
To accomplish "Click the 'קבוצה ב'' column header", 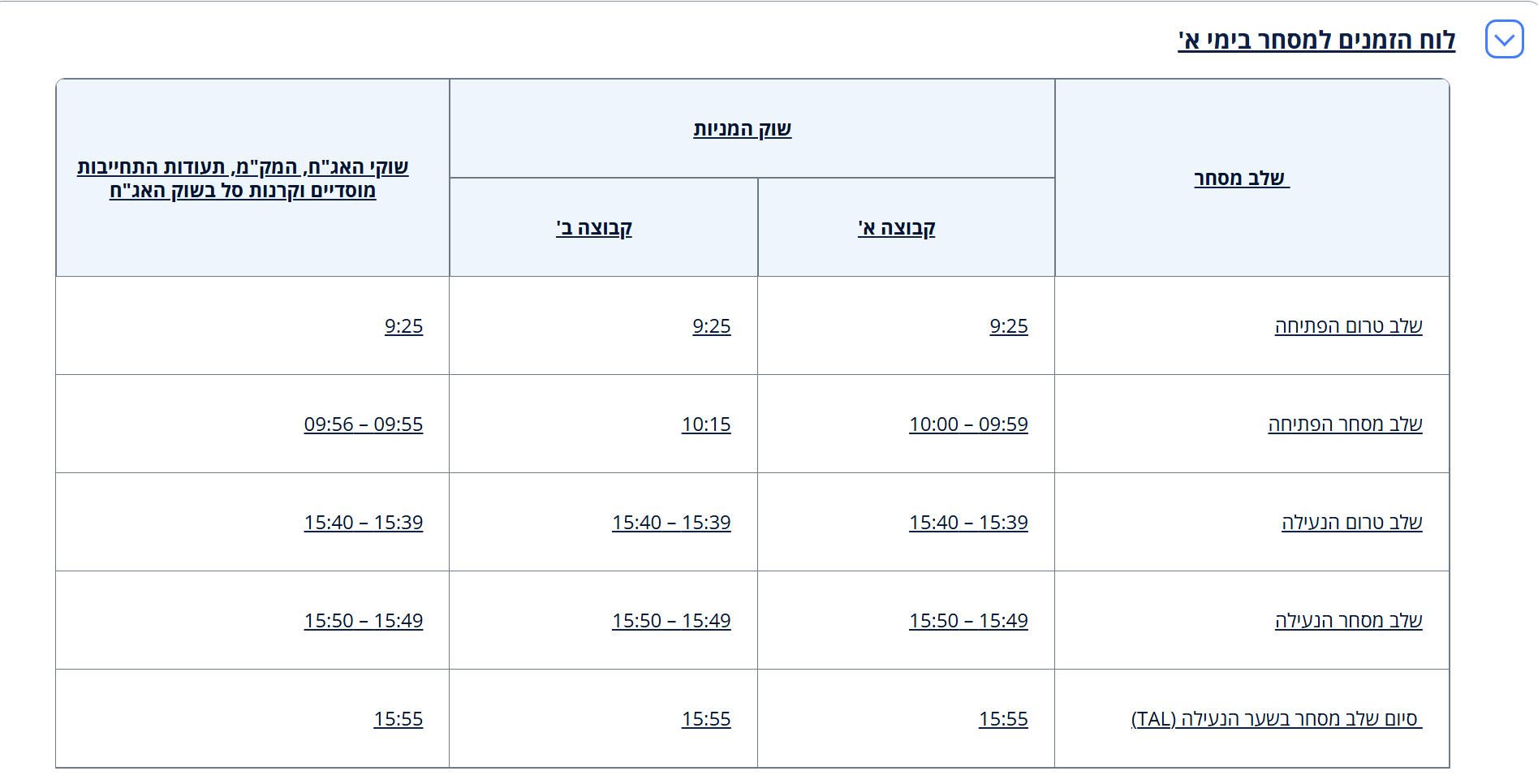I will [593, 228].
